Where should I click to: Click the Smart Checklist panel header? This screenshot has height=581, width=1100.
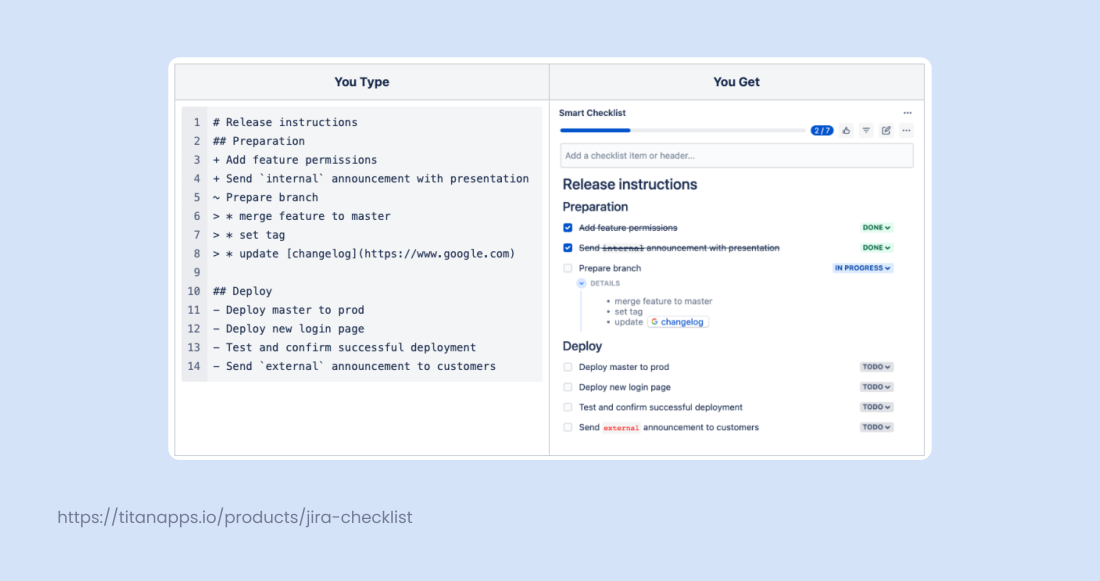point(594,112)
